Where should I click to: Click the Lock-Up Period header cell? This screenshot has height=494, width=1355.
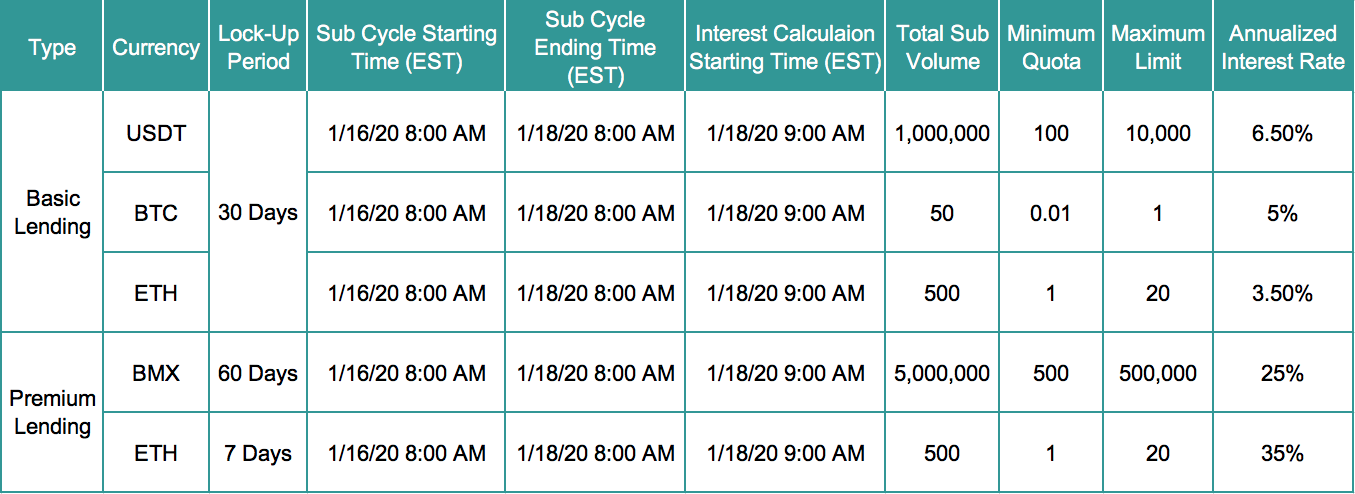[x=258, y=47]
